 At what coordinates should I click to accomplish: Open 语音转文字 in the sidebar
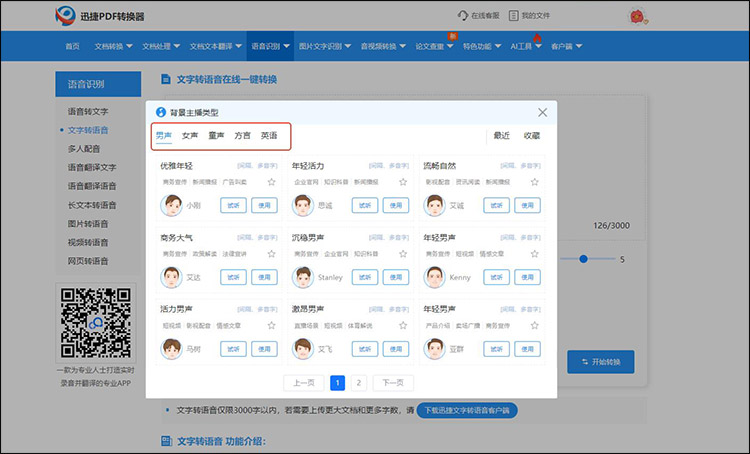pos(88,111)
